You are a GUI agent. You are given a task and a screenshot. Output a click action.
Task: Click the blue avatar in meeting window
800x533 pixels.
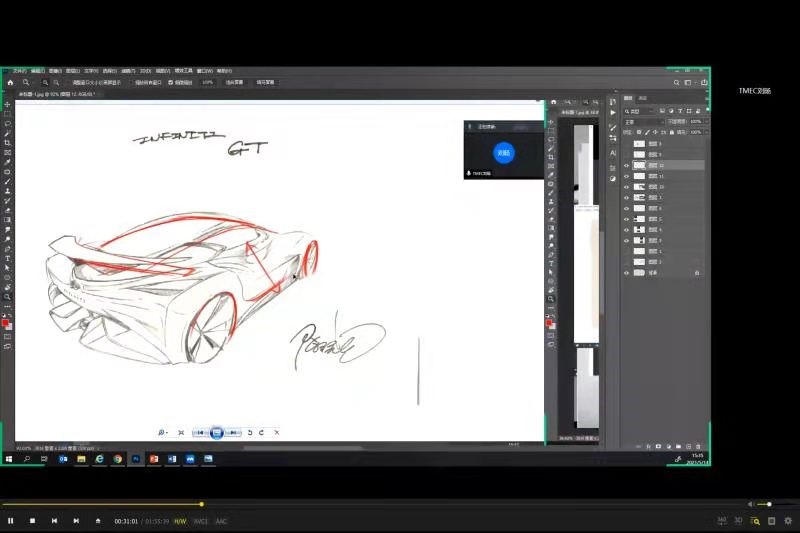pos(504,153)
